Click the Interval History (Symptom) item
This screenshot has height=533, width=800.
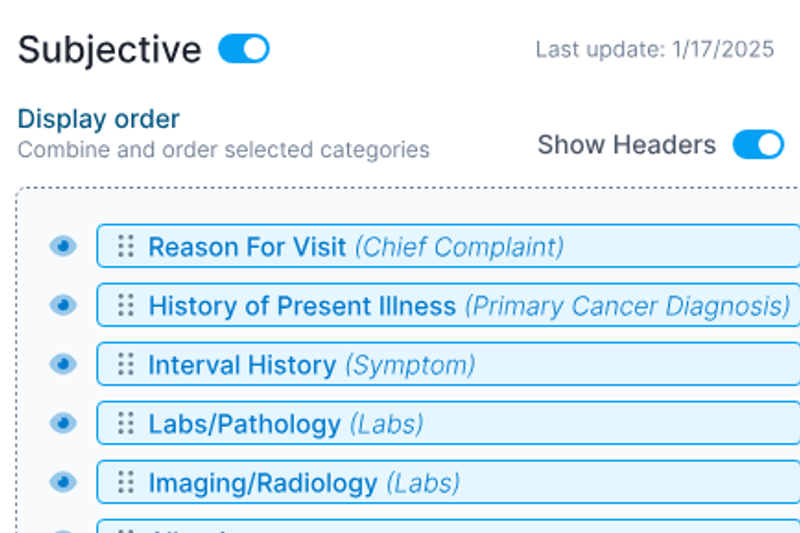(x=448, y=364)
